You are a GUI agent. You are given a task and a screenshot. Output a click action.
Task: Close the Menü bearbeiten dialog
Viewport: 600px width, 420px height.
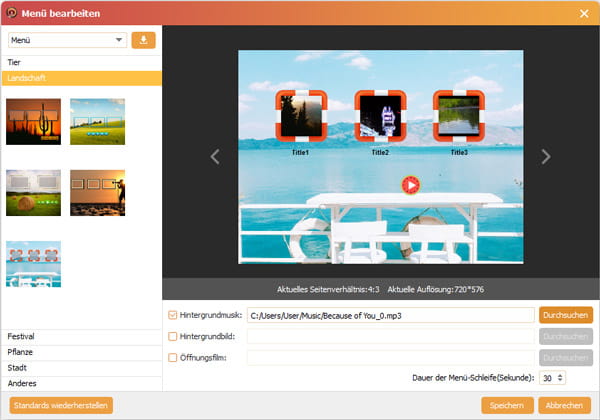tap(584, 12)
